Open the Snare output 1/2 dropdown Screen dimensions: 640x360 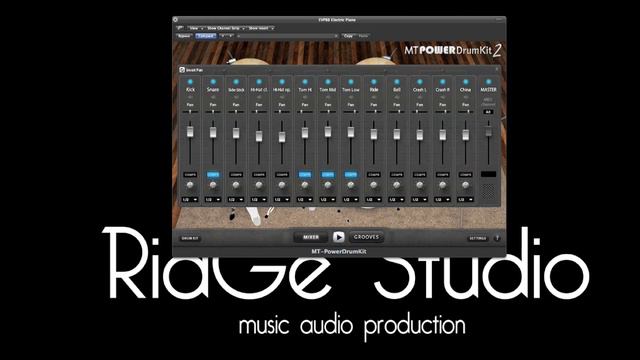pos(213,200)
